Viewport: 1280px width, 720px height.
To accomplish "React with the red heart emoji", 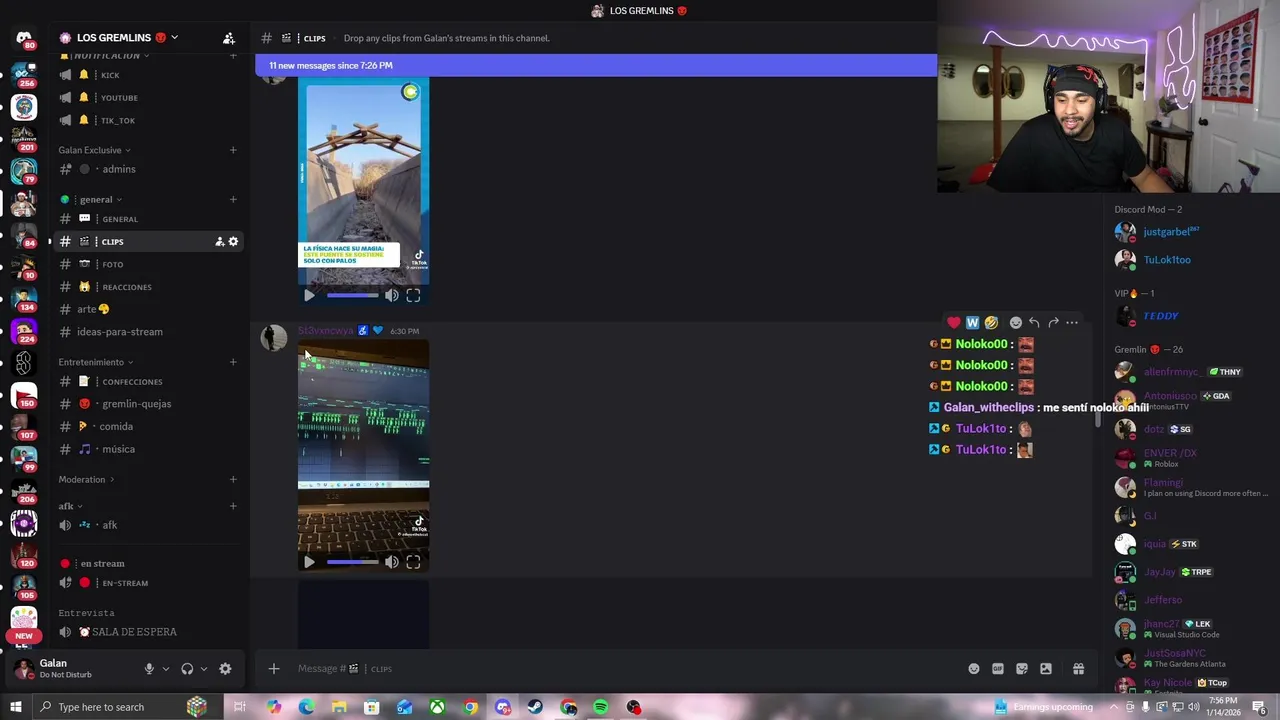I will pyautogui.click(x=954, y=322).
